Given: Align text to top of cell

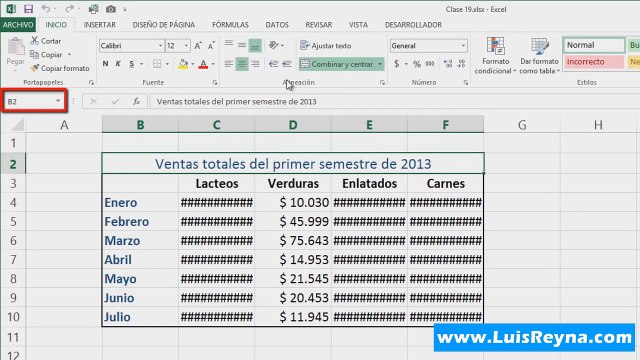Looking at the screenshot, I should click(x=229, y=45).
